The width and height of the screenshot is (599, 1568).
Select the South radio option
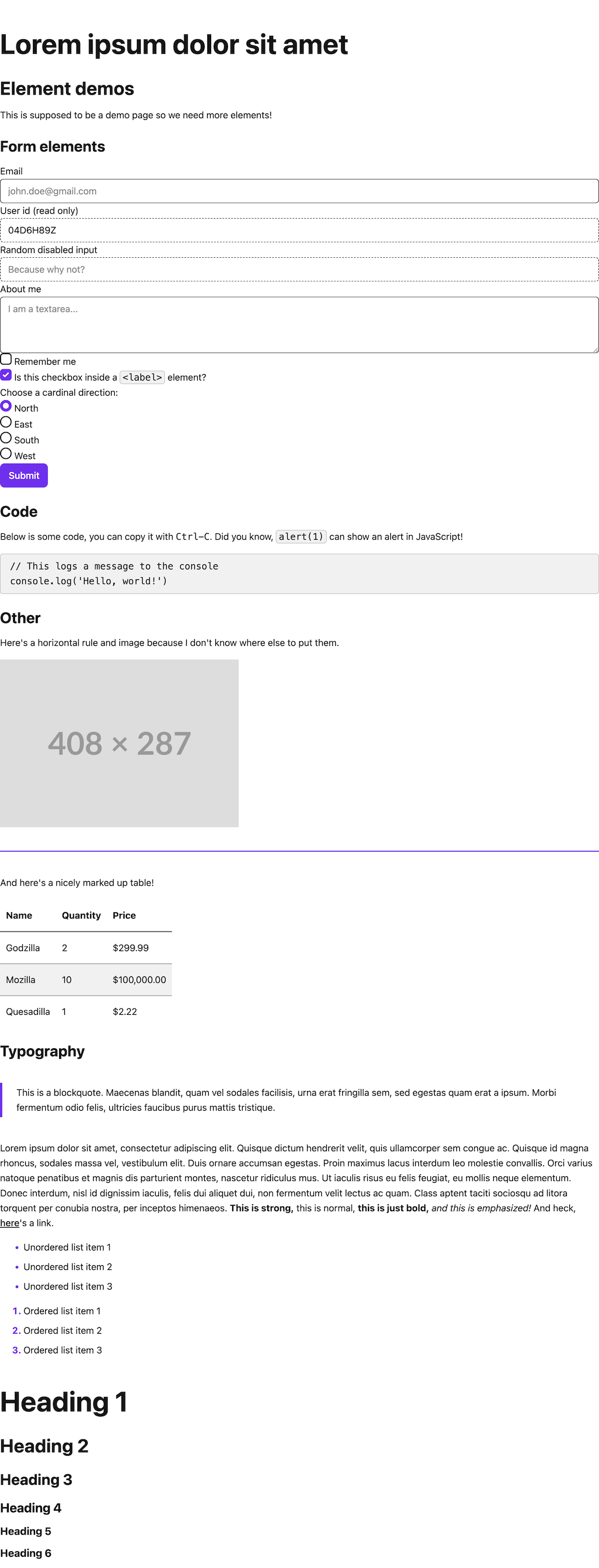click(x=6, y=438)
